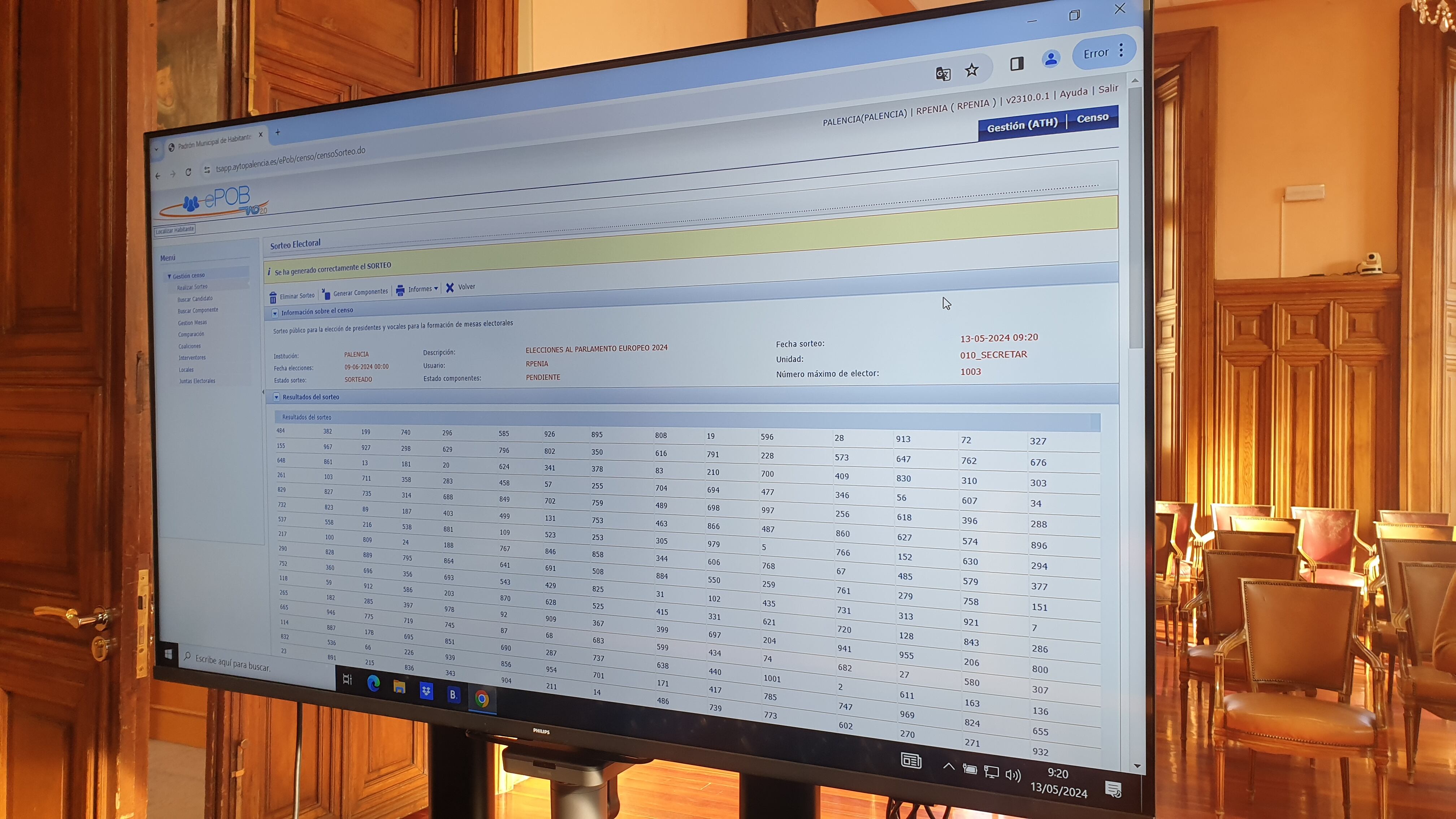Click the Chrome taskbar icon
The image size is (1456, 819).
482,699
